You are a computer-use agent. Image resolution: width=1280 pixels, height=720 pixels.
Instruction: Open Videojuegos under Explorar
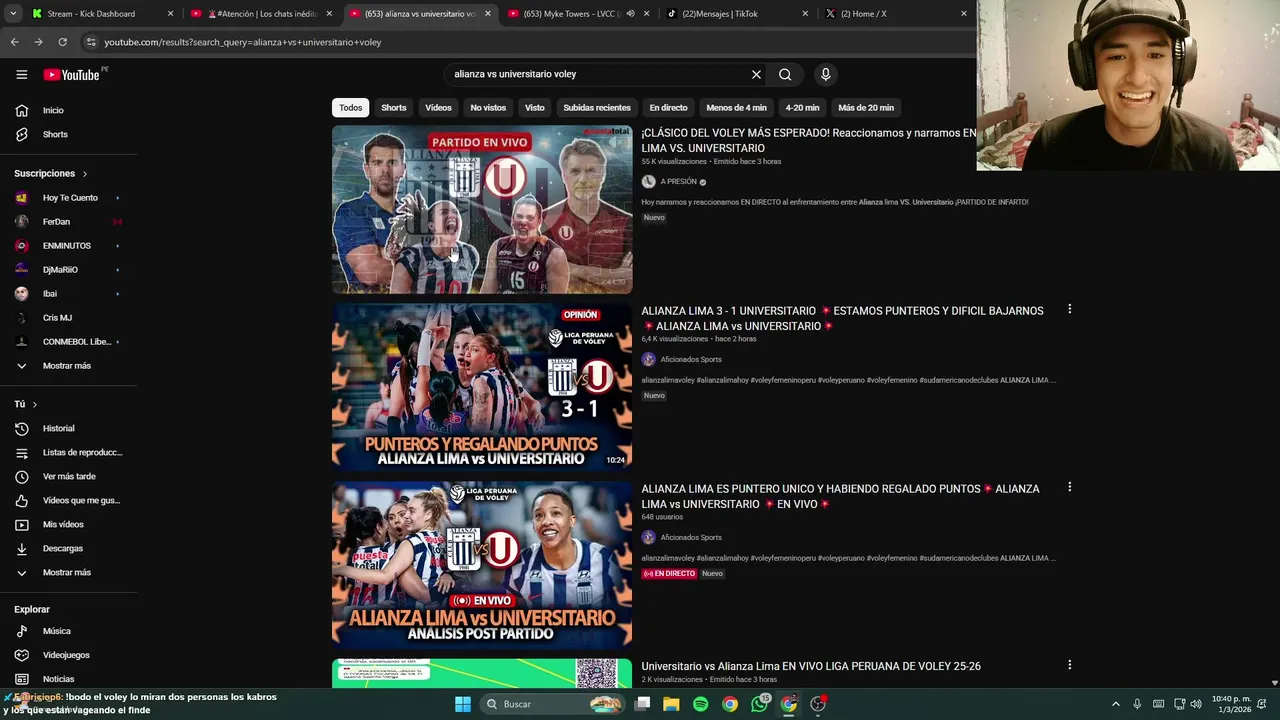tap(68, 655)
